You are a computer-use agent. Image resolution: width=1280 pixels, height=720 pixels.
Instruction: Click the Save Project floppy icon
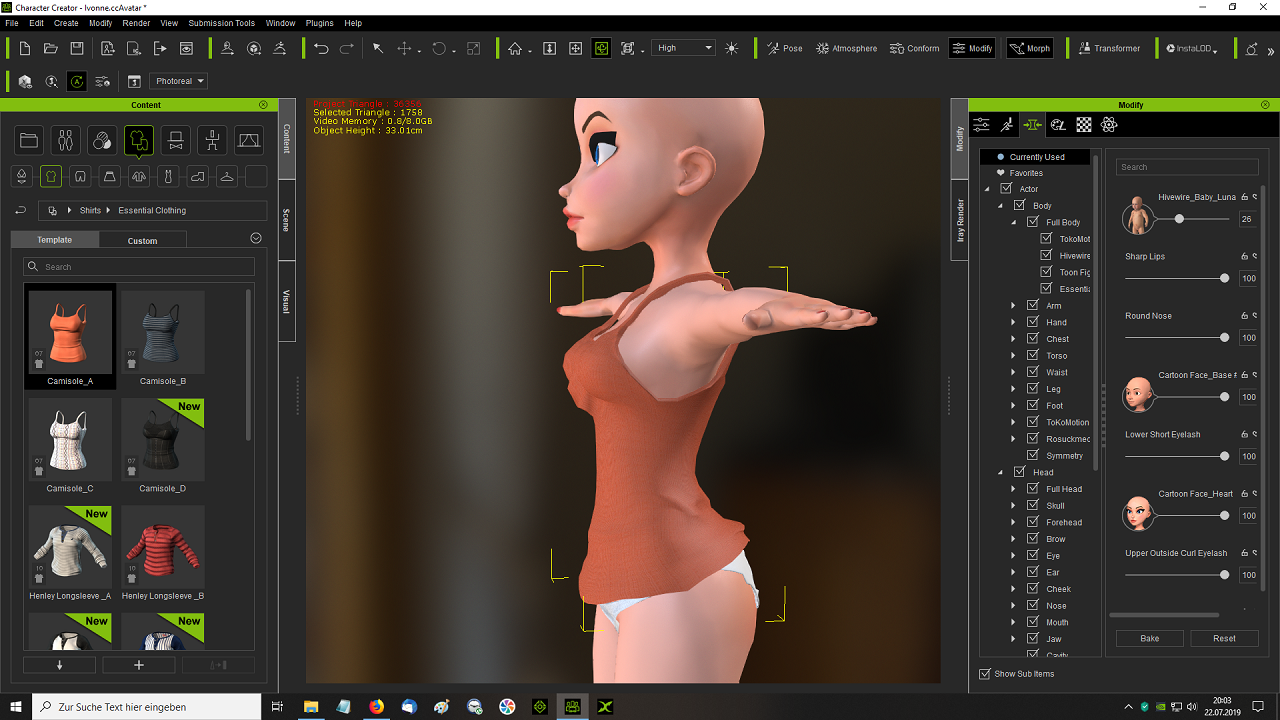[x=76, y=48]
